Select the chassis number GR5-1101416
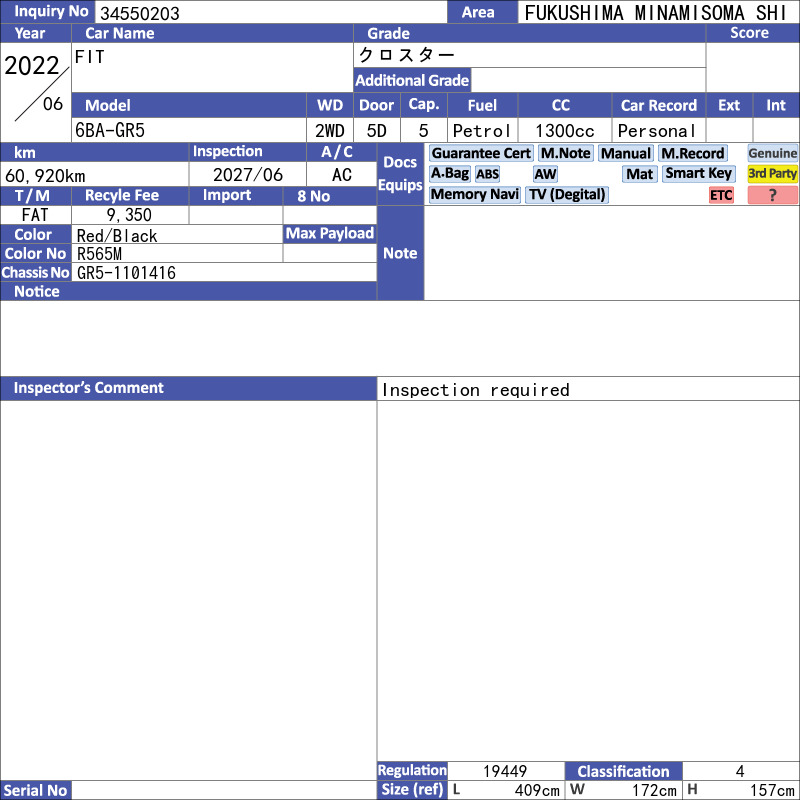800x800 pixels. pyautogui.click(x=225, y=272)
